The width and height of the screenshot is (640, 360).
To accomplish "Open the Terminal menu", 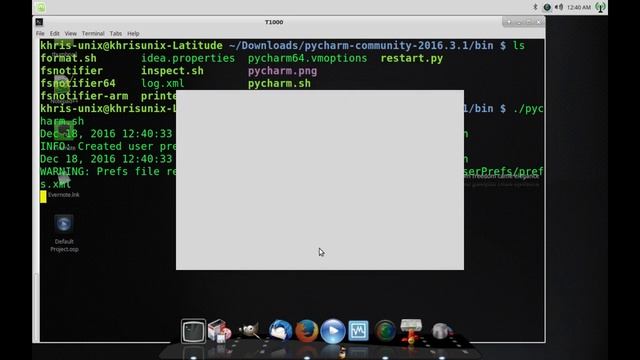I will point(93,33).
